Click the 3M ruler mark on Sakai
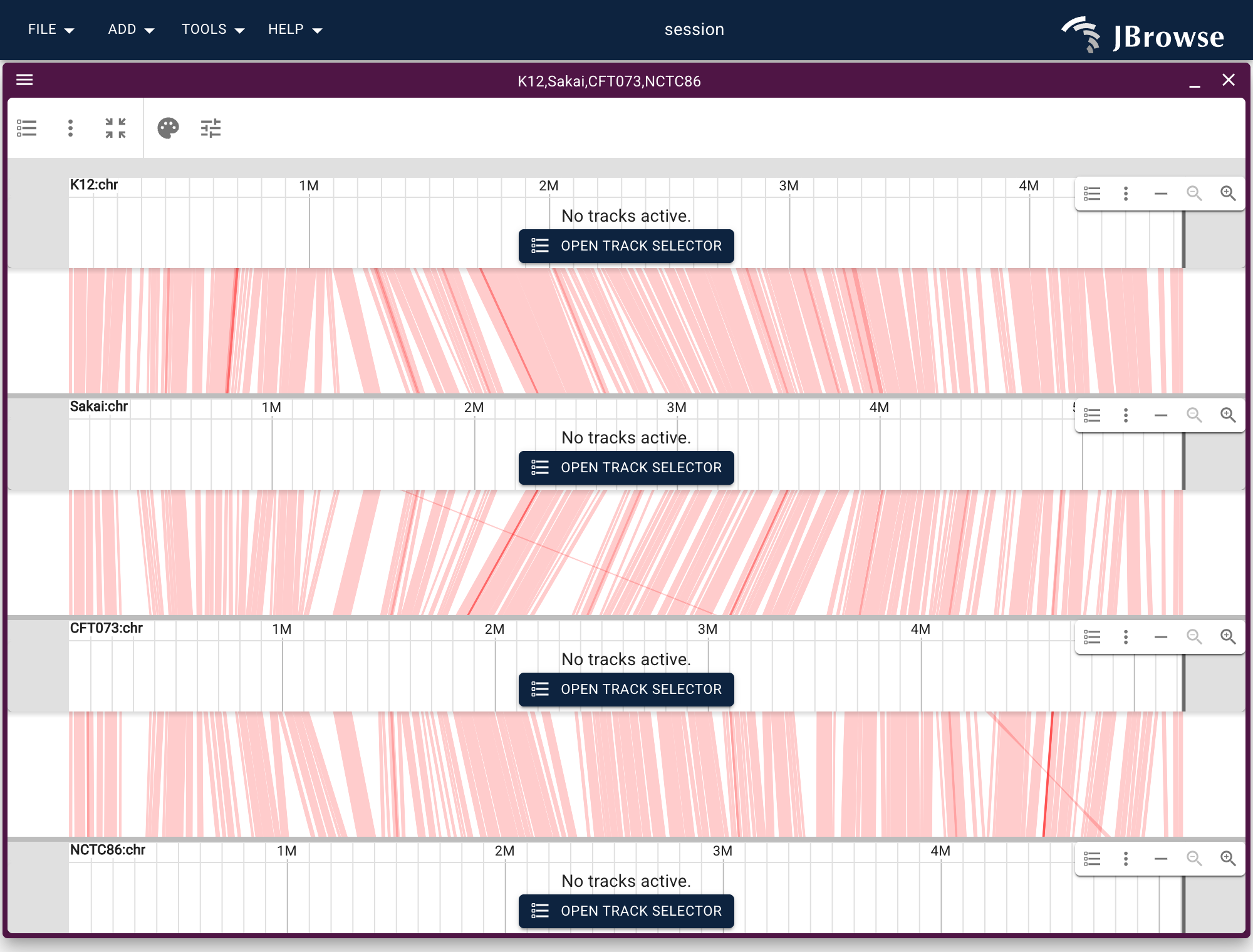The height and width of the screenshot is (952, 1253). (x=677, y=408)
